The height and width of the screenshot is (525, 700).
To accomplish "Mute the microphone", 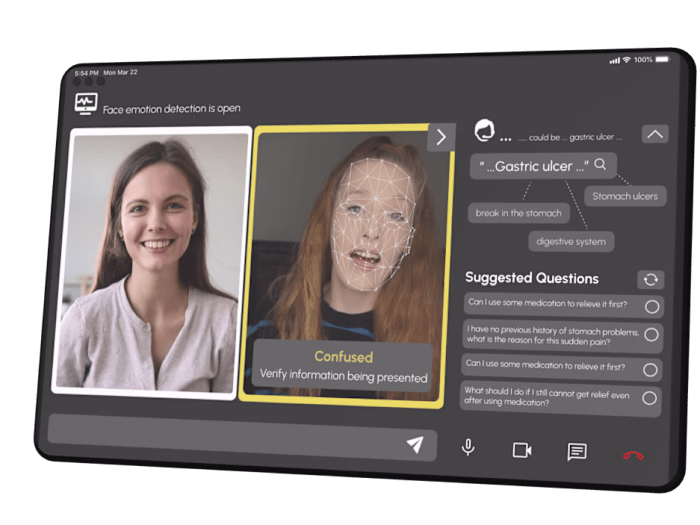I will click(468, 447).
